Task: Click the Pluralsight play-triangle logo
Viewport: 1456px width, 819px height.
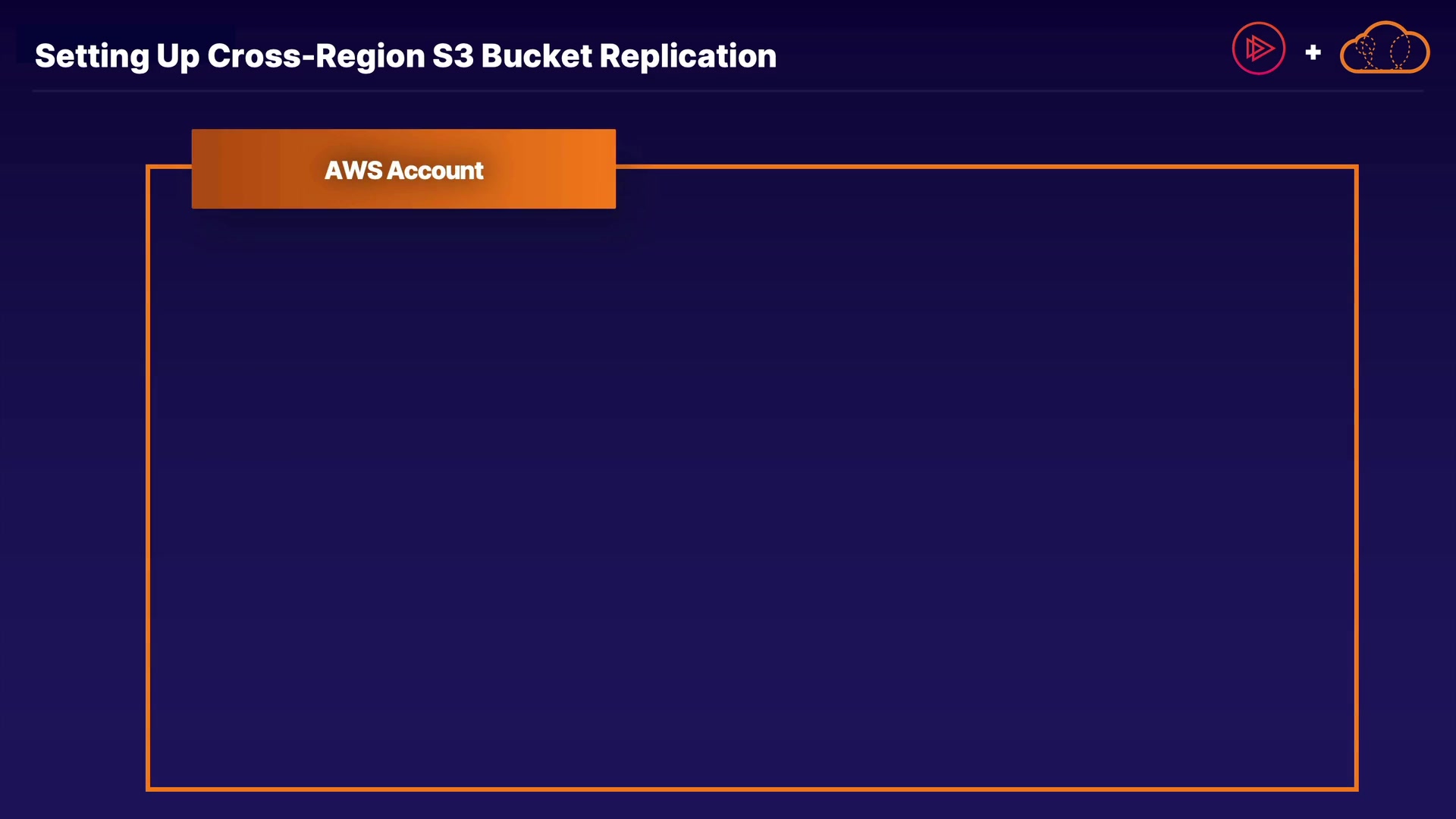Action: pos(1258,49)
